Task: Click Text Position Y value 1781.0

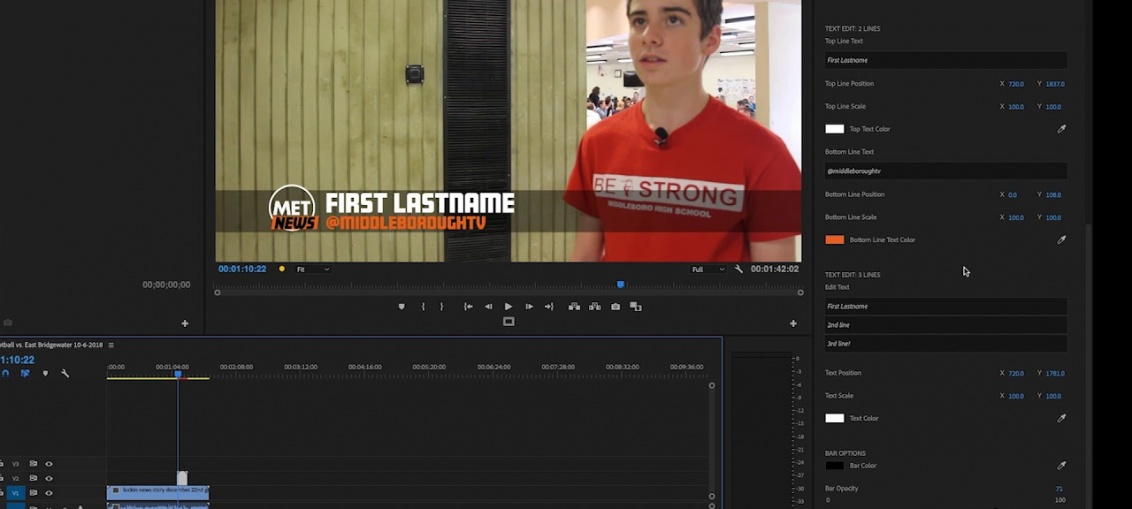Action: coord(1055,374)
